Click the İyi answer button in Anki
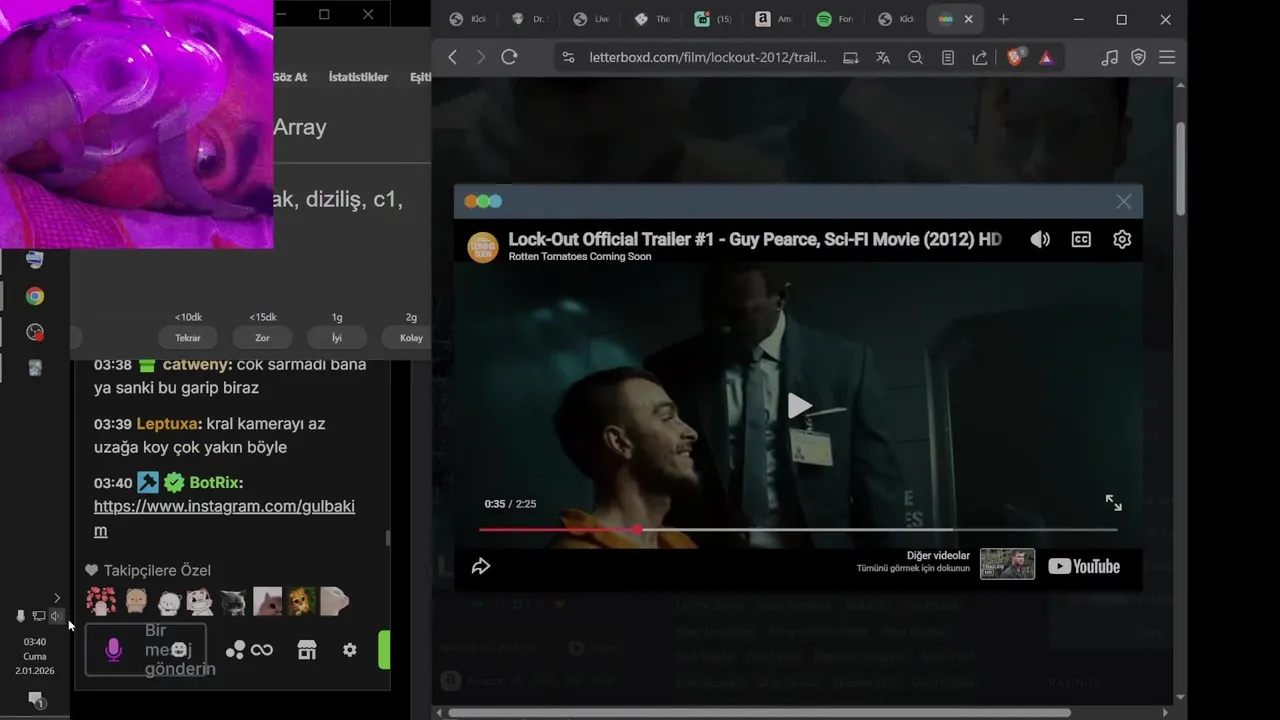This screenshot has height=720, width=1280. (337, 338)
